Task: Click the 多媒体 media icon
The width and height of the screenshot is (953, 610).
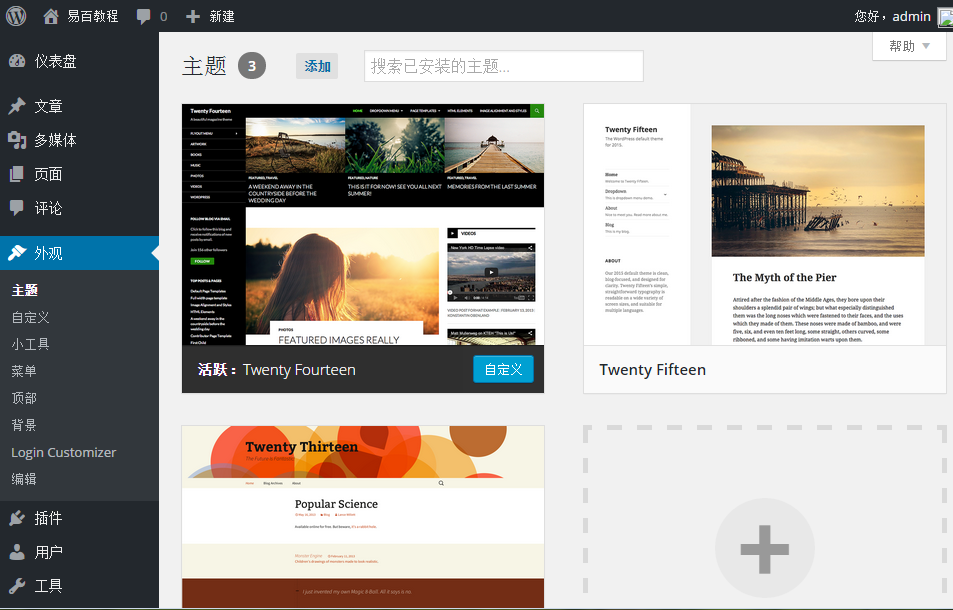Action: (x=17, y=140)
